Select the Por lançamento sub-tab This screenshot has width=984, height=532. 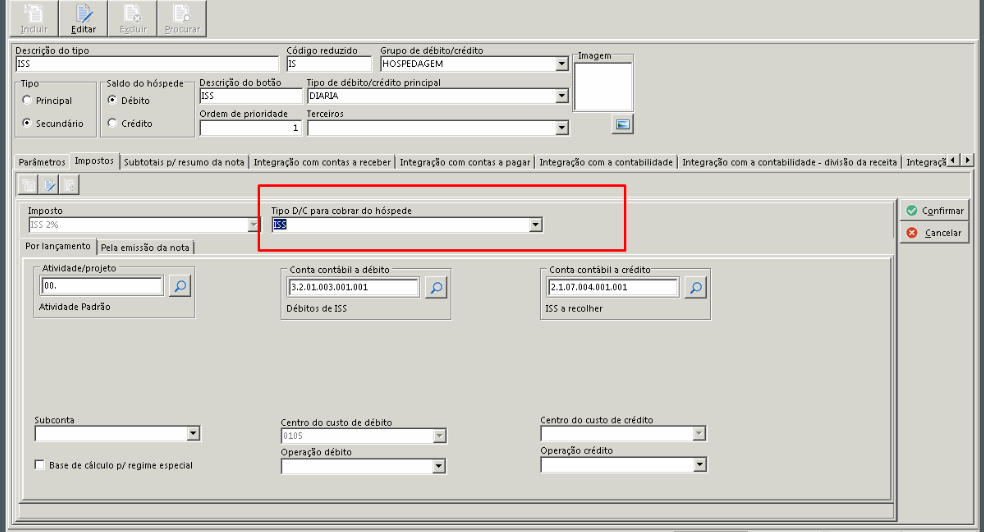tap(58, 246)
